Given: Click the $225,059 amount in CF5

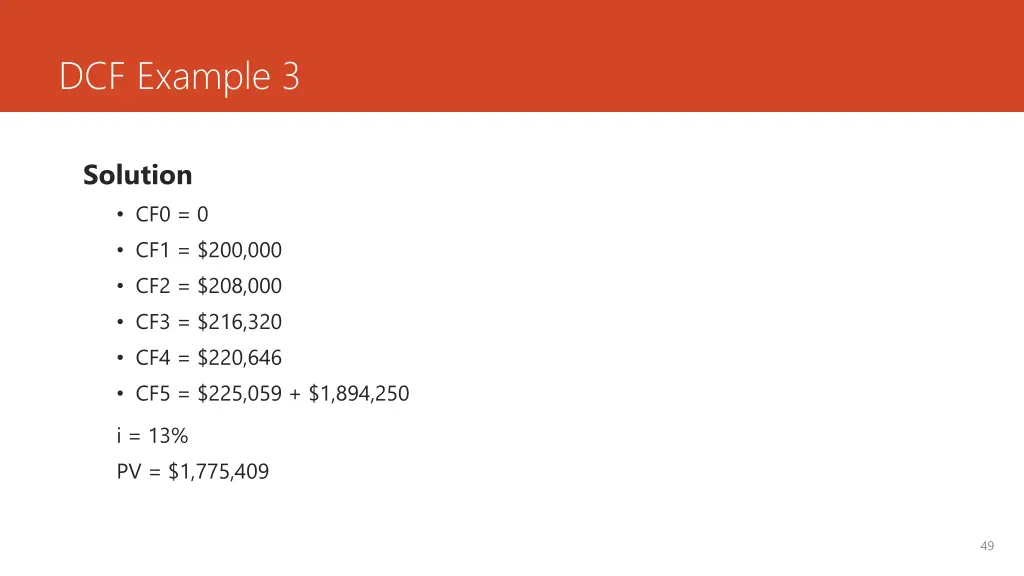Looking at the screenshot, I should click(x=240, y=394).
